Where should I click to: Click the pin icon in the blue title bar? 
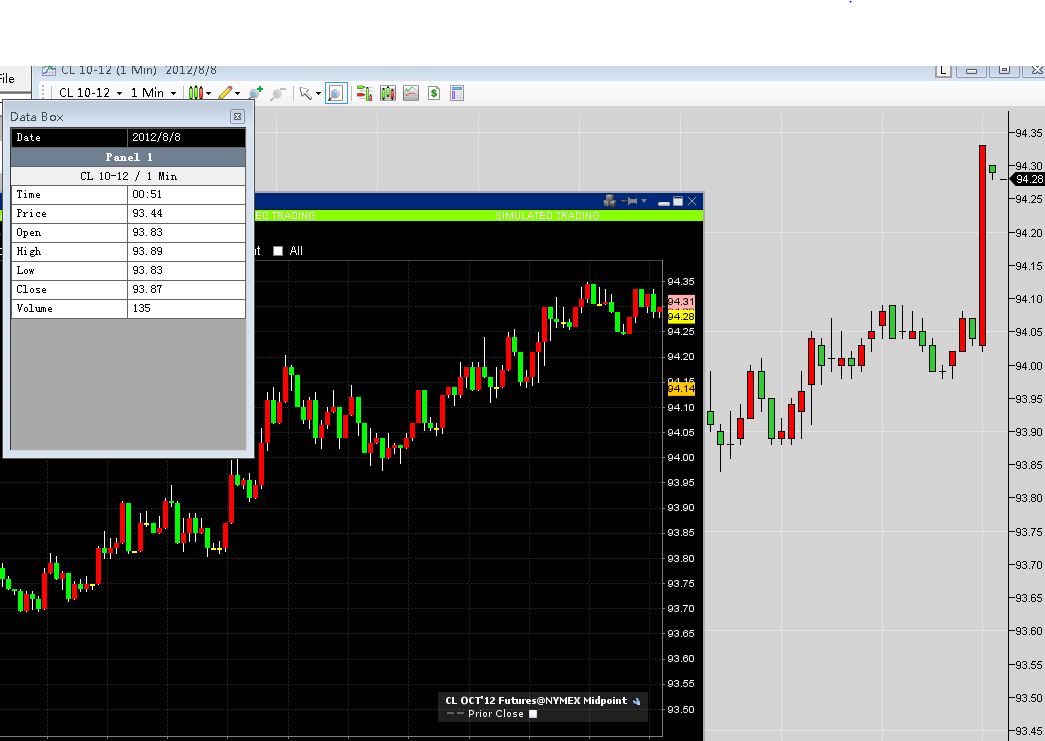pos(630,201)
